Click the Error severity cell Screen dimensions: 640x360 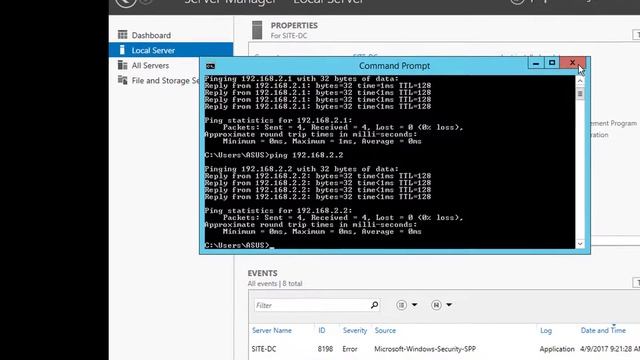pyautogui.click(x=350, y=349)
